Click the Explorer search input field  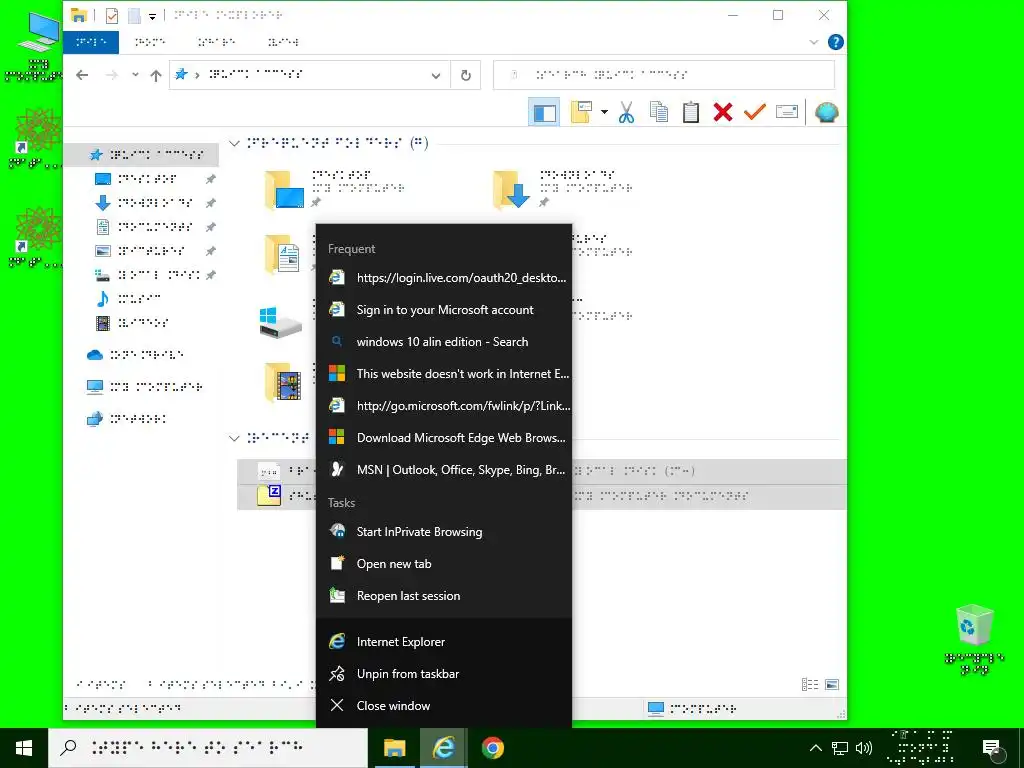pyautogui.click(x=664, y=75)
